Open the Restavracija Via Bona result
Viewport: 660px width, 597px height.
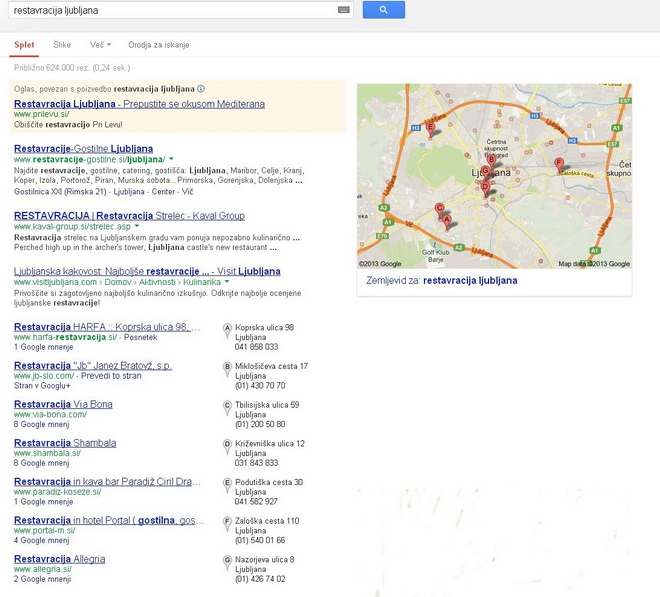63,404
